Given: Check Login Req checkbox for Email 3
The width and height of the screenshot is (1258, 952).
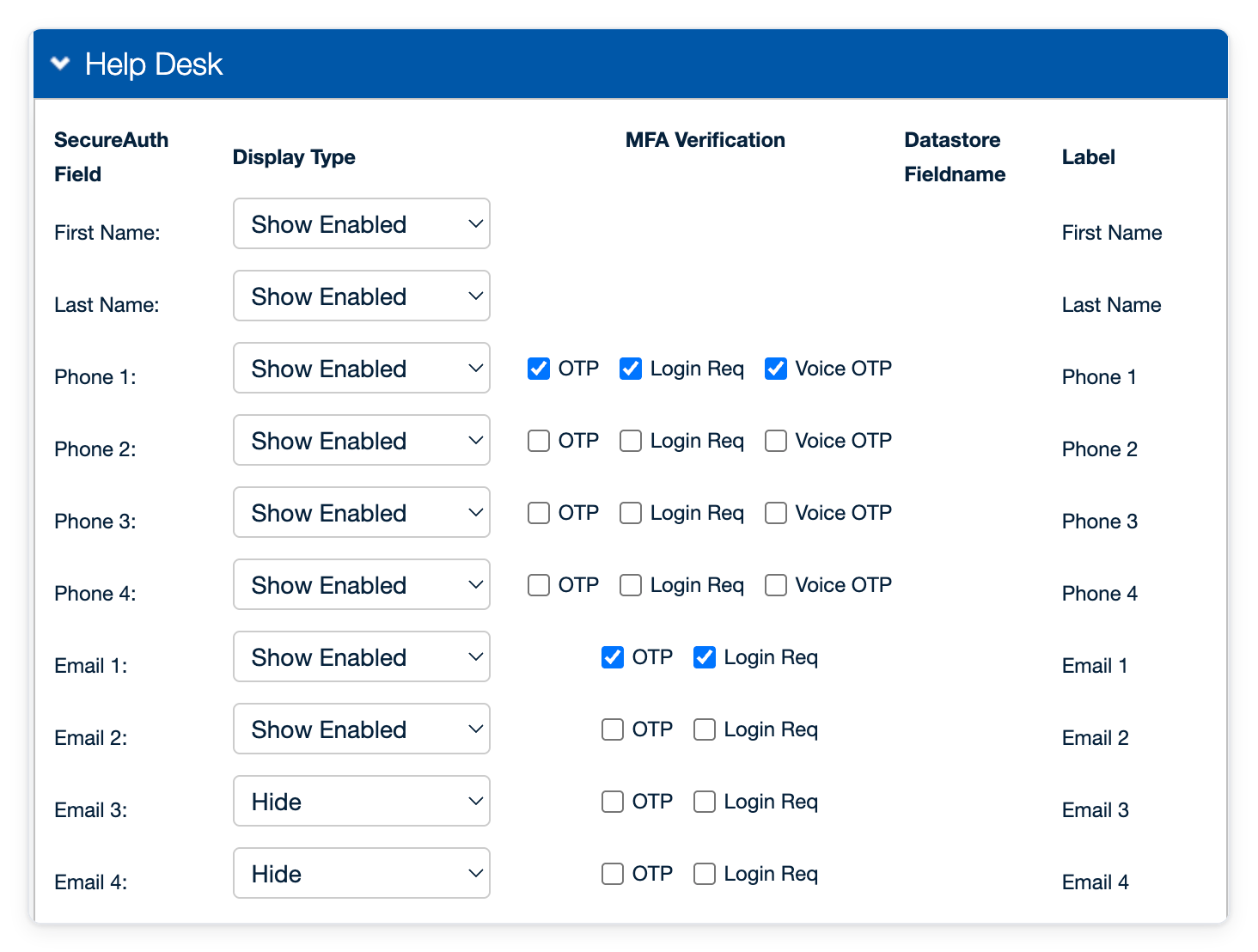Looking at the screenshot, I should [x=705, y=802].
